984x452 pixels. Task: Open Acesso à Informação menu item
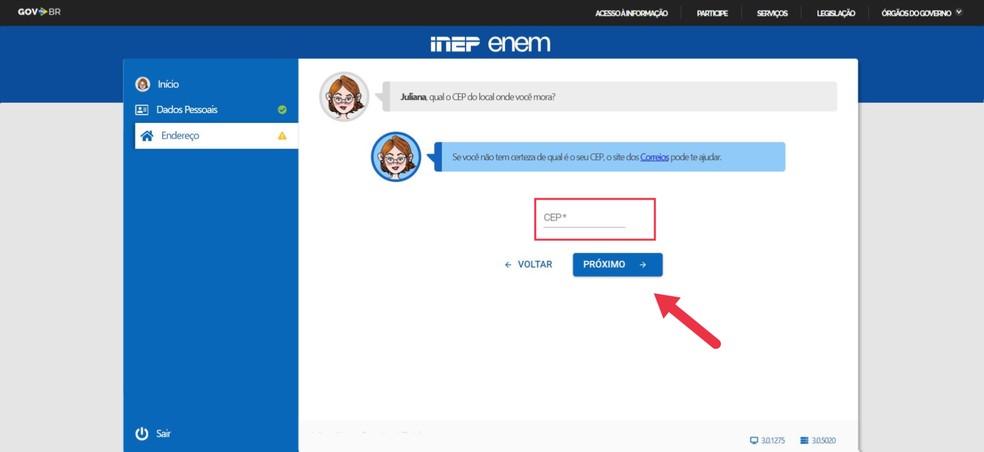[x=631, y=13]
